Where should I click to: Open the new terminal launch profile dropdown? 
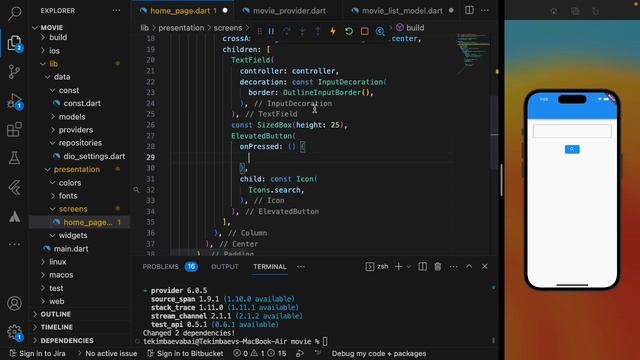(x=408, y=267)
